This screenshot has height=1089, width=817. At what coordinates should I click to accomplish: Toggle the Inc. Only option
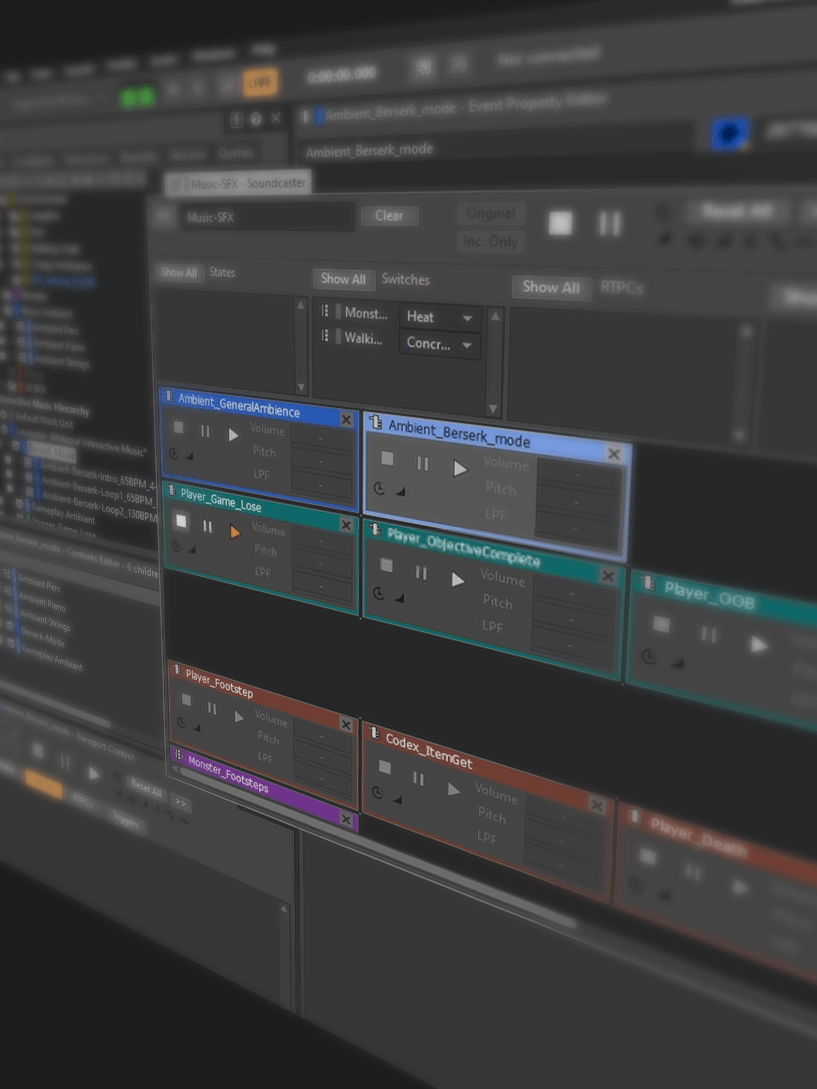490,241
